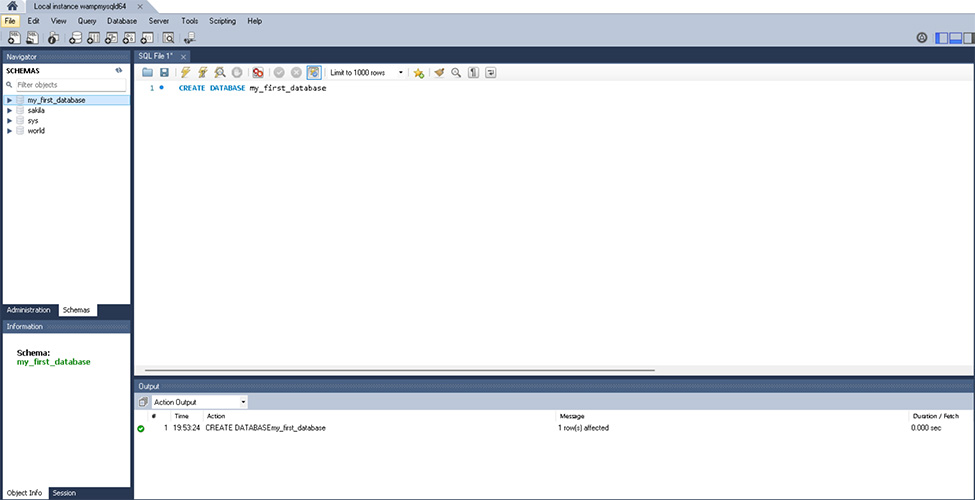
Task: Refresh the schemas list in Navigator
Action: coord(119,71)
